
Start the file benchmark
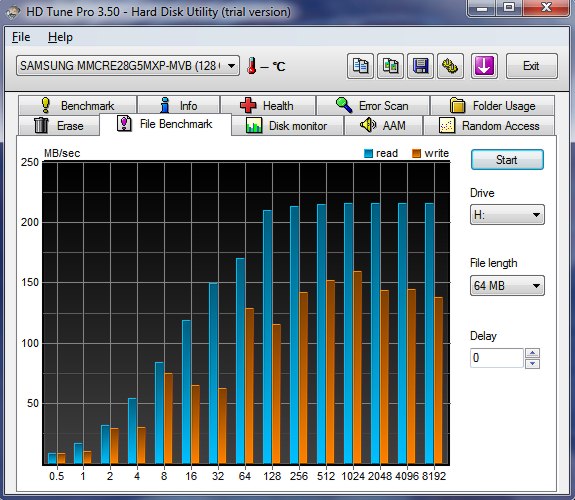click(507, 160)
